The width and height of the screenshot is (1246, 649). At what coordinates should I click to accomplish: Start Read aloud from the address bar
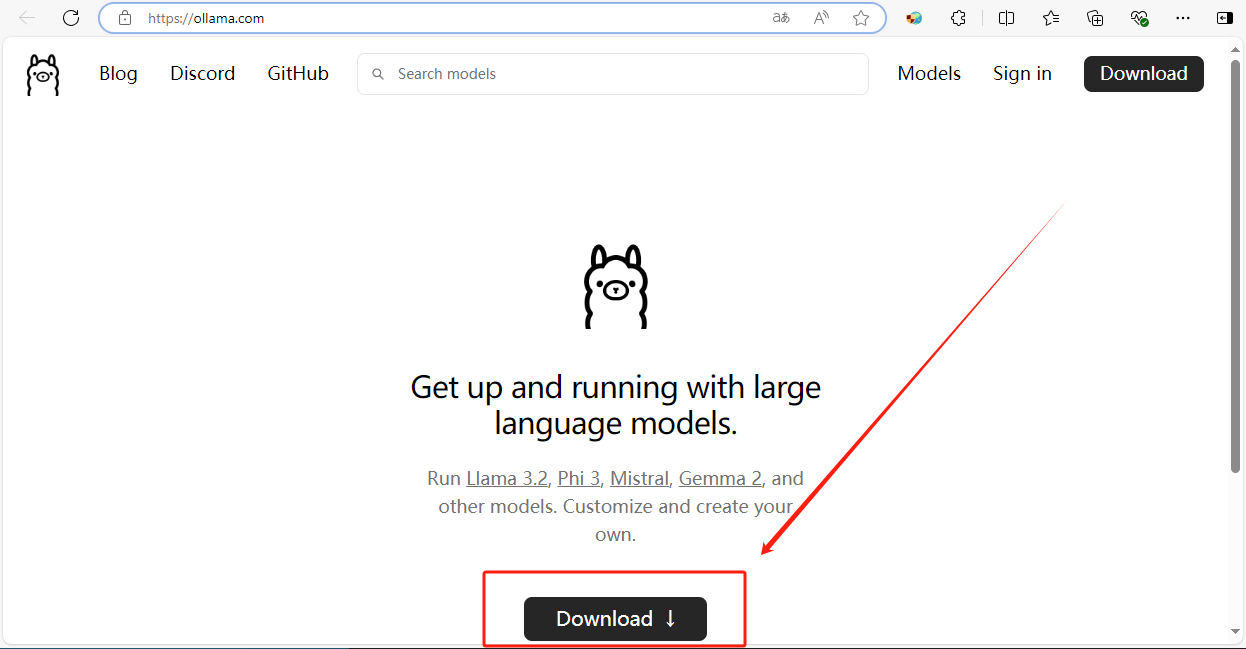[x=821, y=18]
